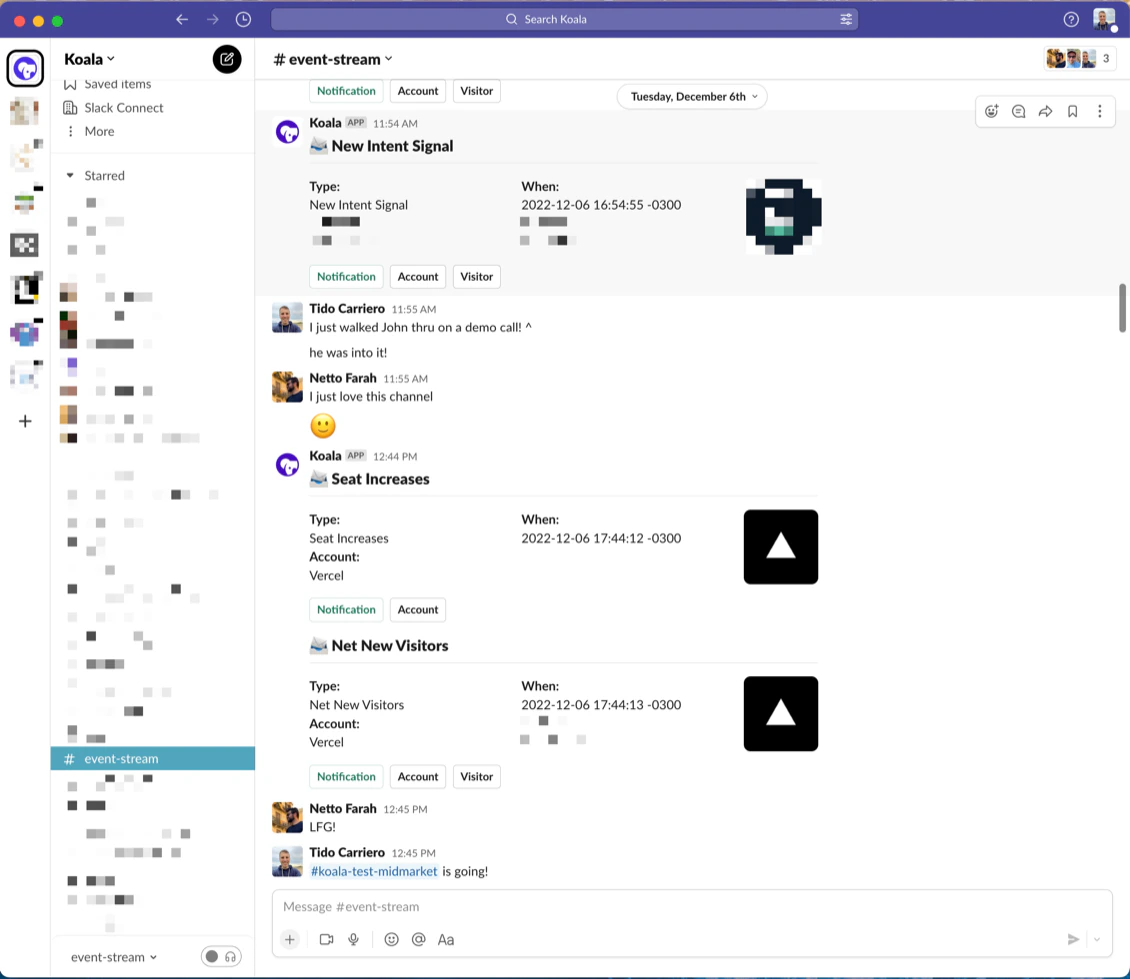Click Netto Farah's name at 11:55 AM
The image size is (1130, 979).
tap(342, 378)
